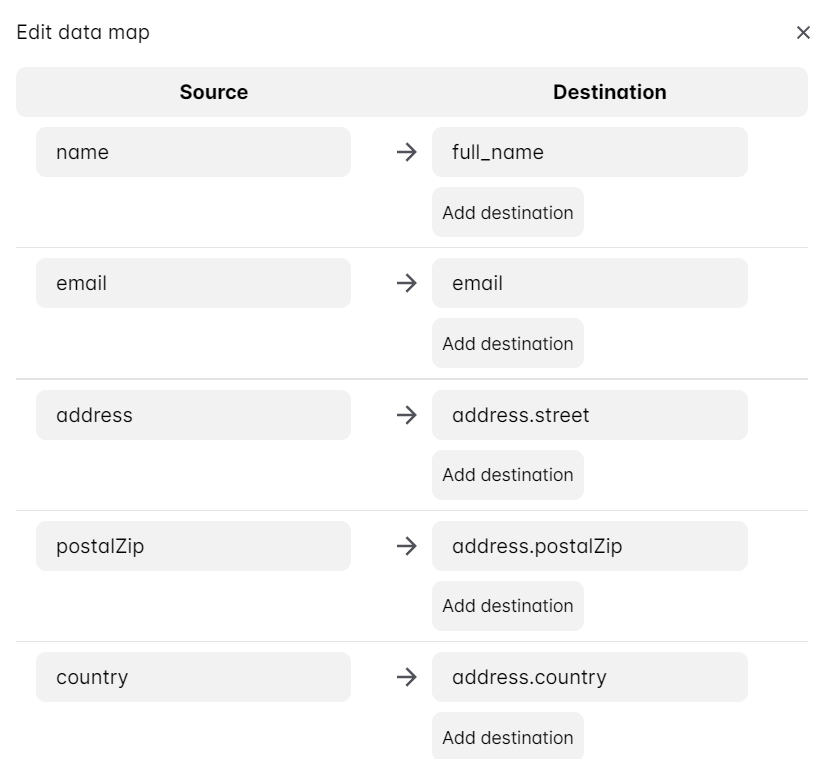Click the arrow icon in address row

coord(406,415)
